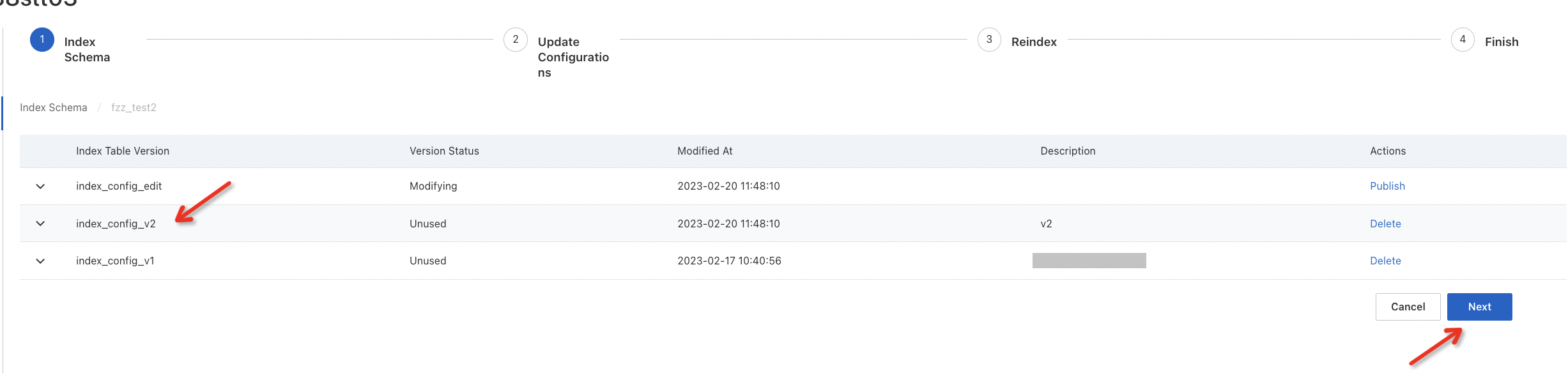The height and width of the screenshot is (373, 1568).
Task: Click the Index Table Version column header
Action: pyautogui.click(x=123, y=151)
